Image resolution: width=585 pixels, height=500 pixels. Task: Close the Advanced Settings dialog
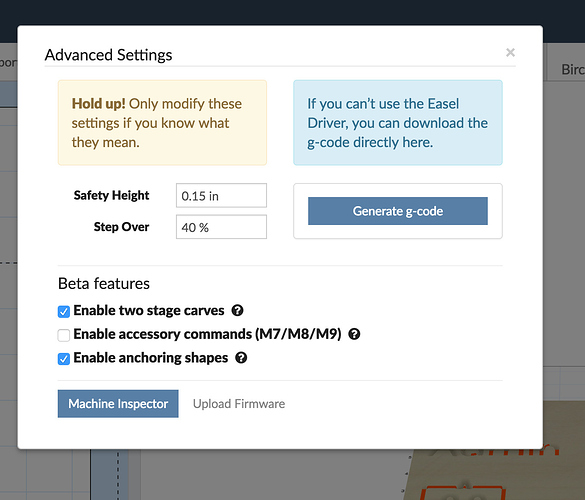click(510, 53)
